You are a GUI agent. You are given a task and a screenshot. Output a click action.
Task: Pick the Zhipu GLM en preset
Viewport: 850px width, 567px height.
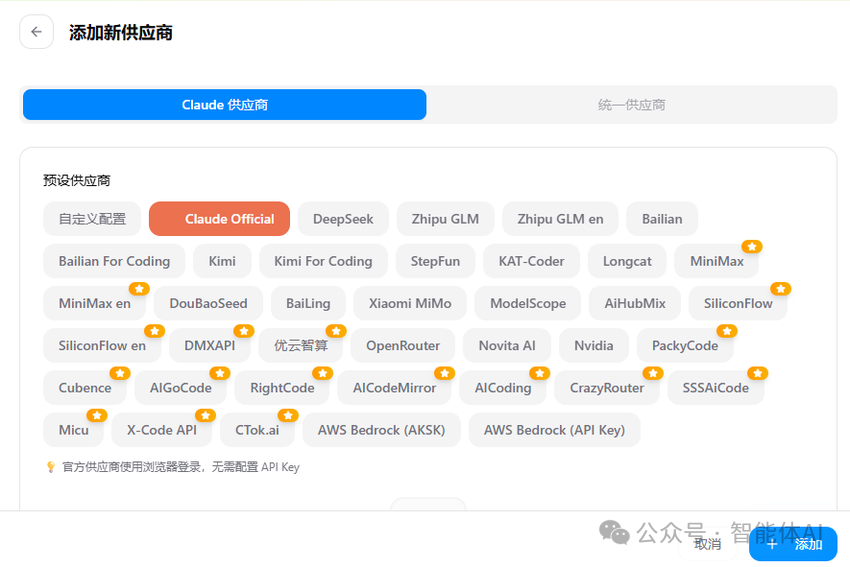coord(560,219)
